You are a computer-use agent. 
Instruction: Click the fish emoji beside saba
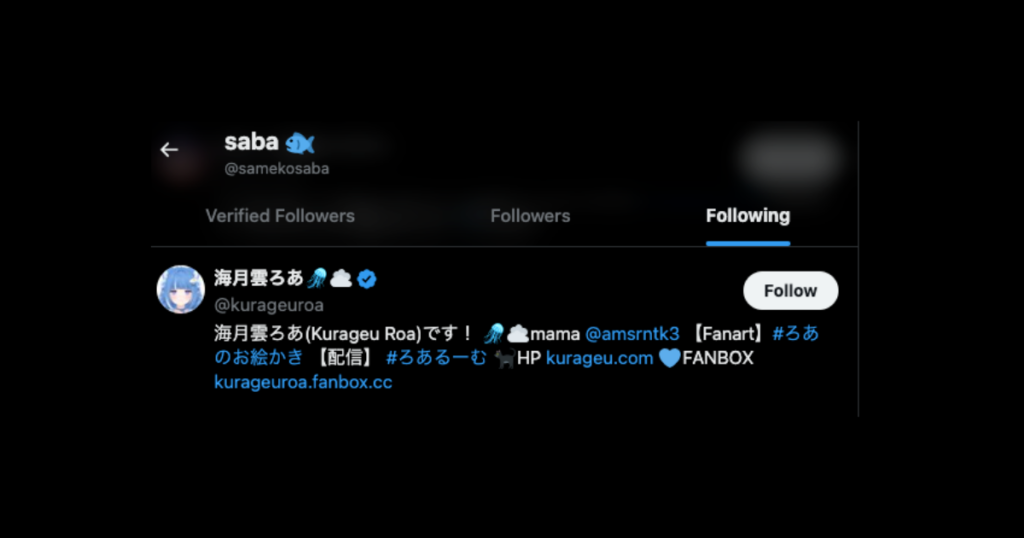(300, 143)
